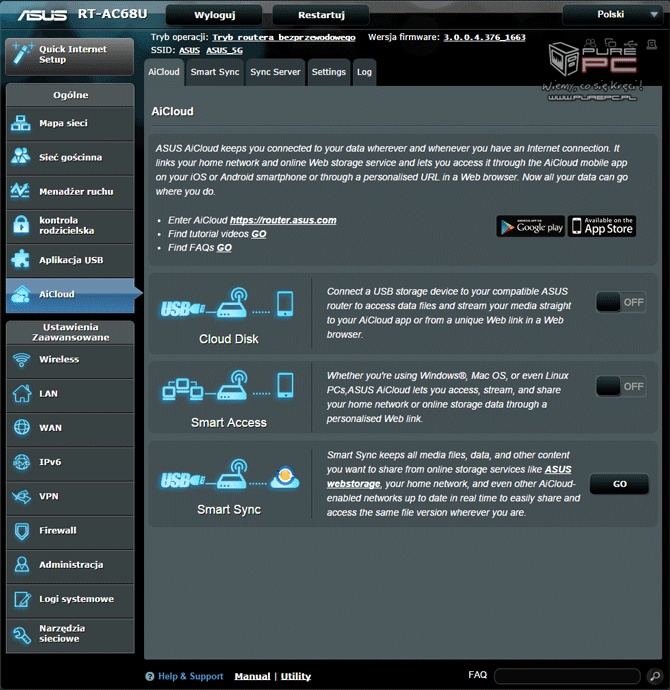Open the https://router.asus.com link
This screenshot has width=670, height=690.
[283, 220]
